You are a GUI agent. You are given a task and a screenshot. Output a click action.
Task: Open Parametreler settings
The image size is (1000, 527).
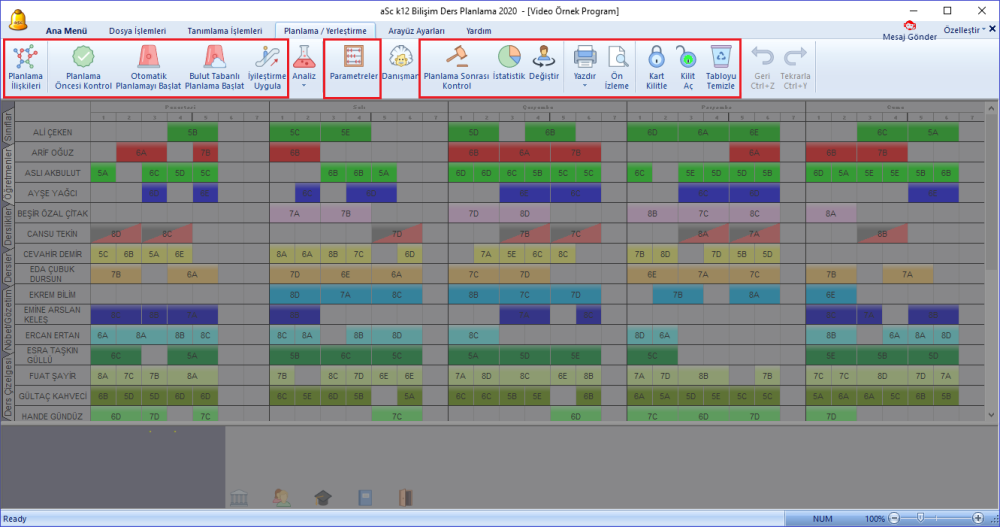click(x=353, y=63)
